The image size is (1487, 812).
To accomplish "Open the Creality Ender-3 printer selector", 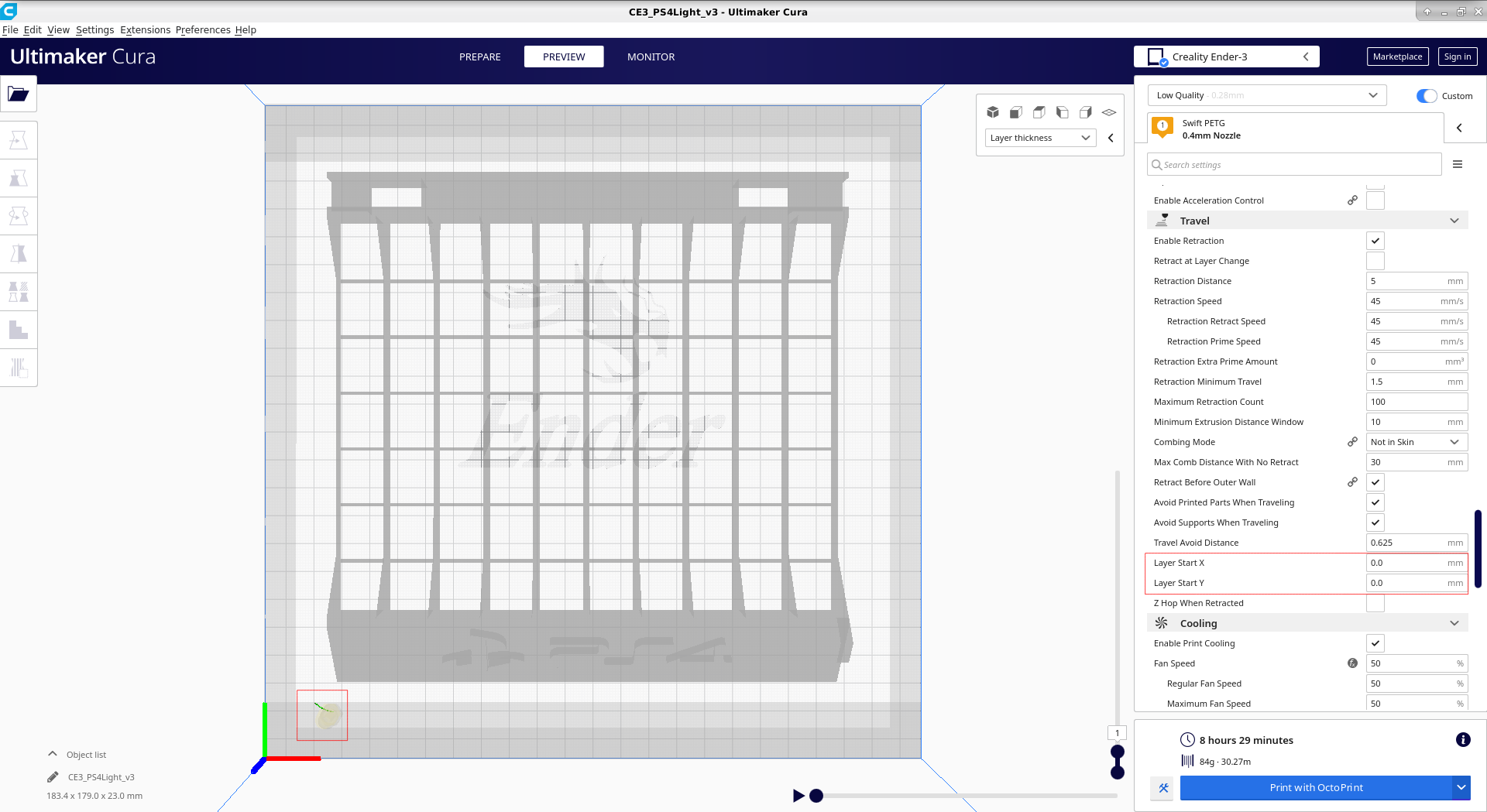I will [x=1227, y=57].
